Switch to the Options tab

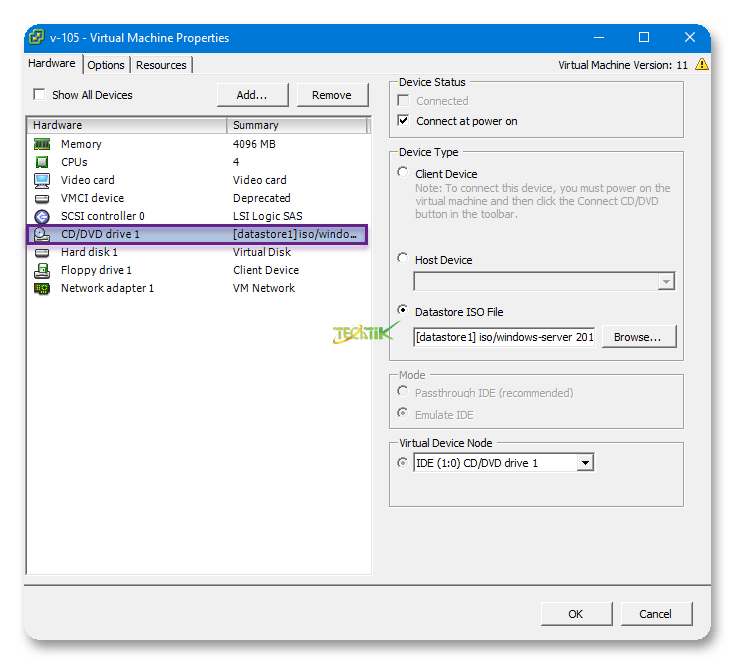(106, 65)
